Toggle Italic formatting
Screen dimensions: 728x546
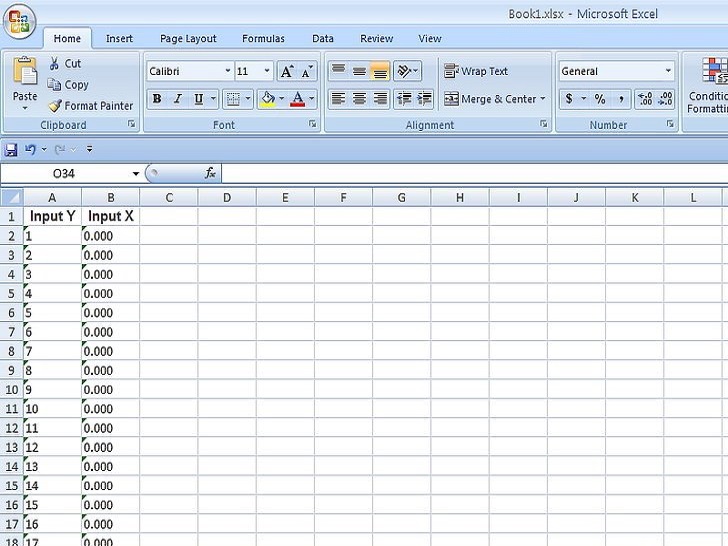coord(177,99)
